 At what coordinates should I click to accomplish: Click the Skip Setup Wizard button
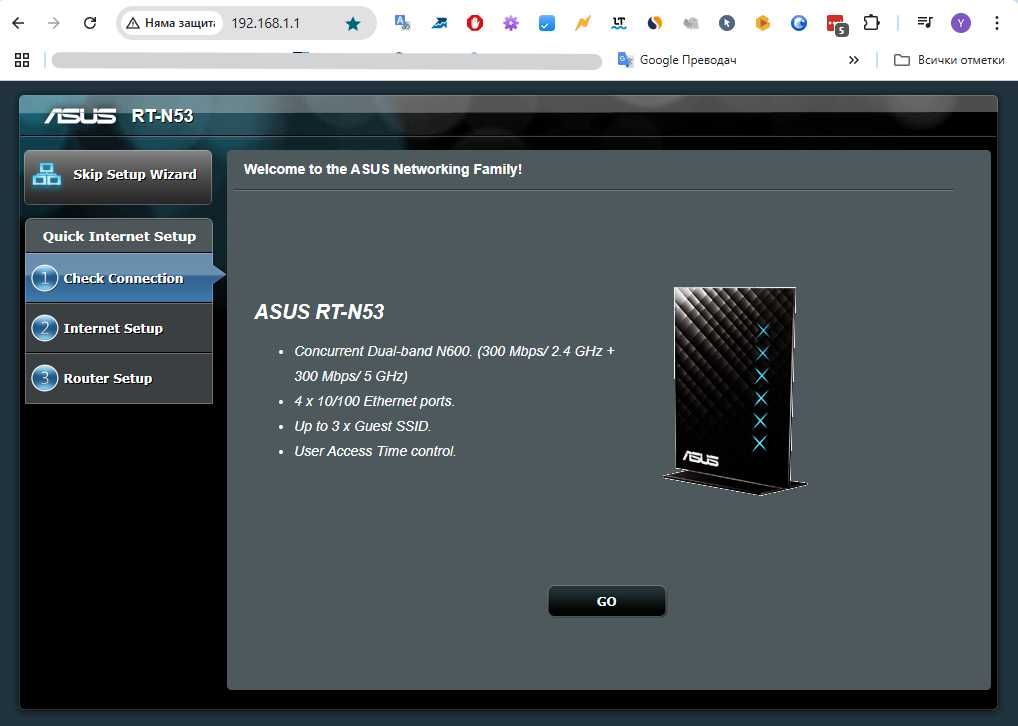pos(118,177)
